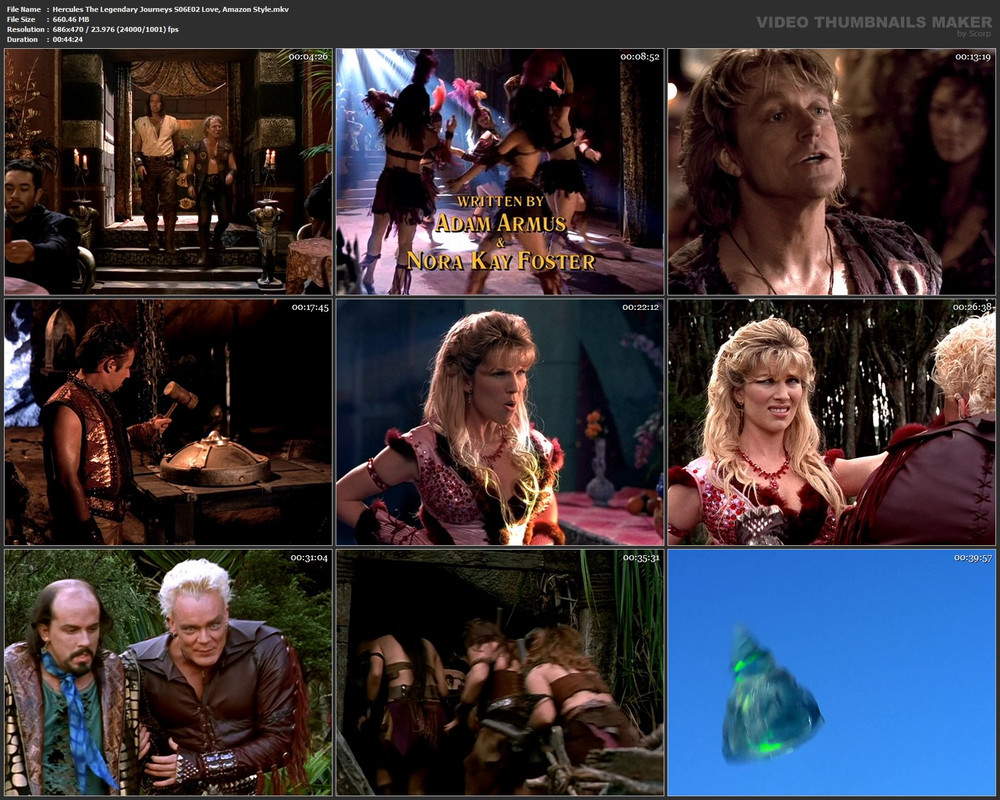Viewport: 1000px width, 800px height.
Task: Select the file size value 660.46 MB
Action: (71, 20)
